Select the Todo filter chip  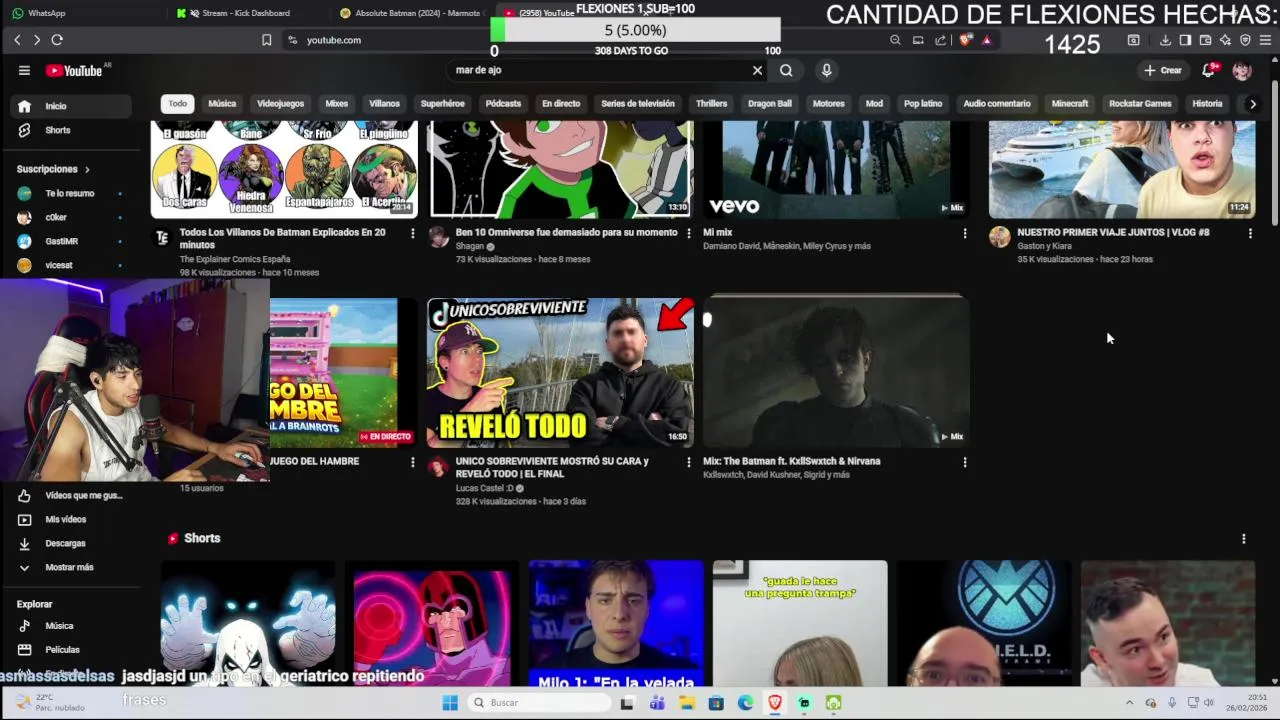coord(177,104)
